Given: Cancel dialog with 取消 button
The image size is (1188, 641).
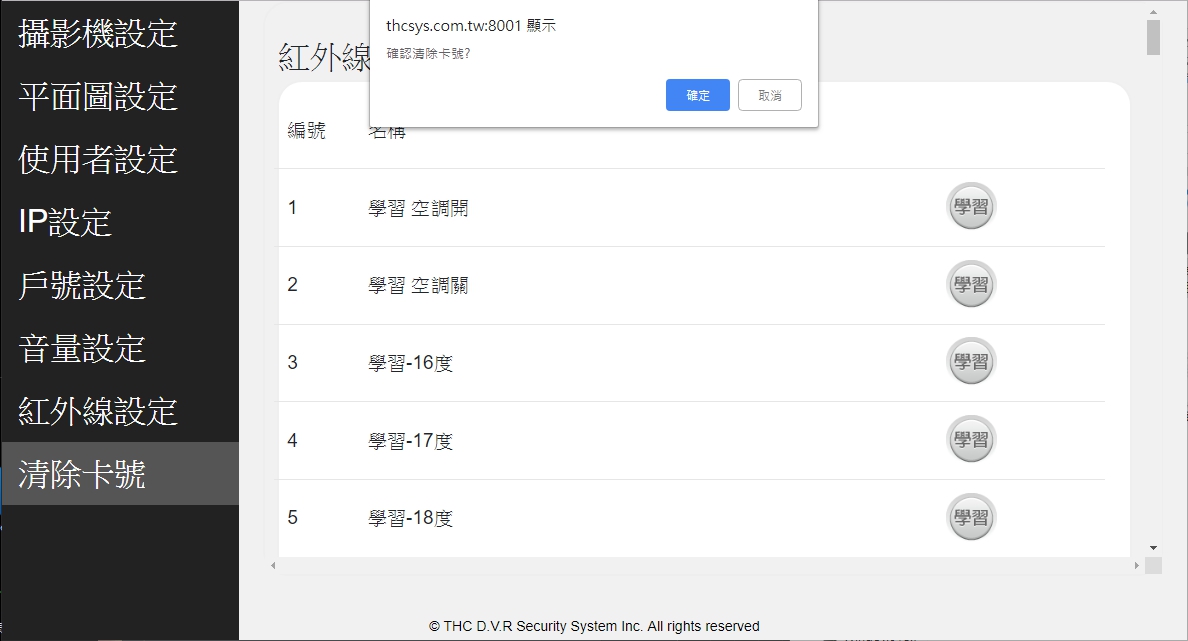Looking at the screenshot, I should (769, 95).
